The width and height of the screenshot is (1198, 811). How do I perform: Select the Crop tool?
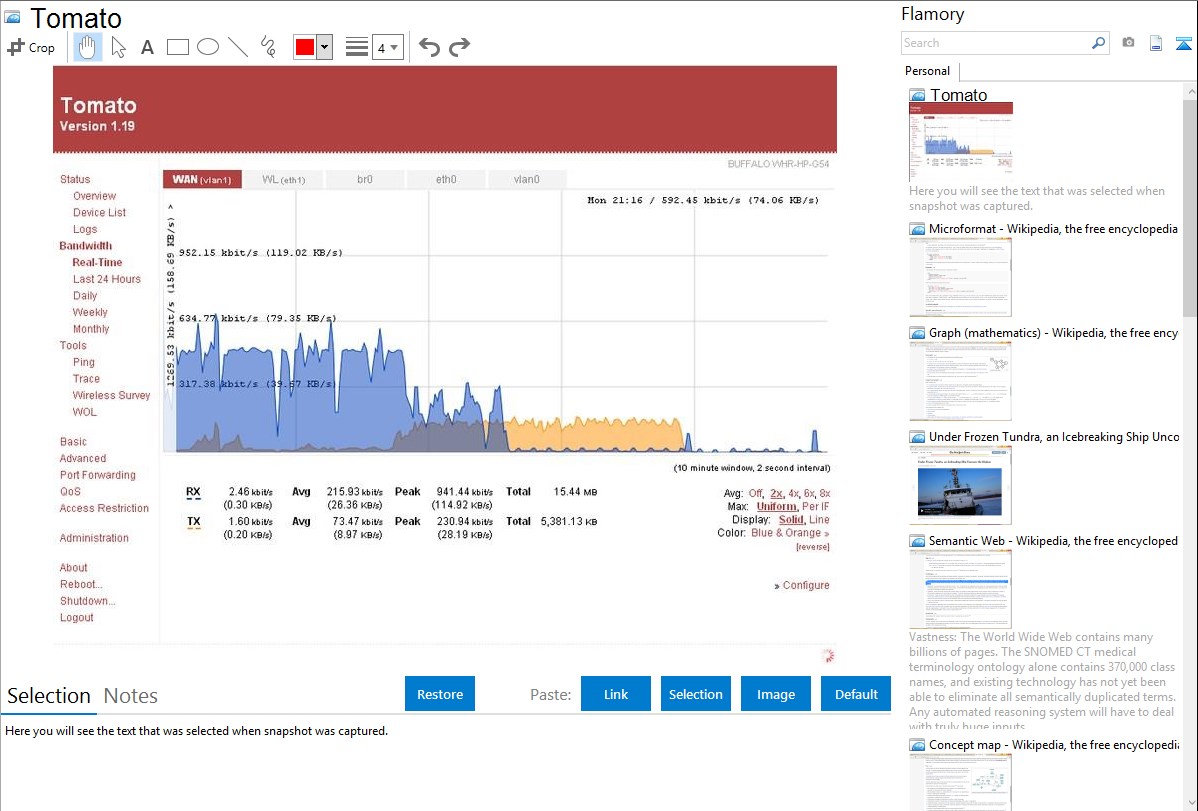click(x=31, y=47)
